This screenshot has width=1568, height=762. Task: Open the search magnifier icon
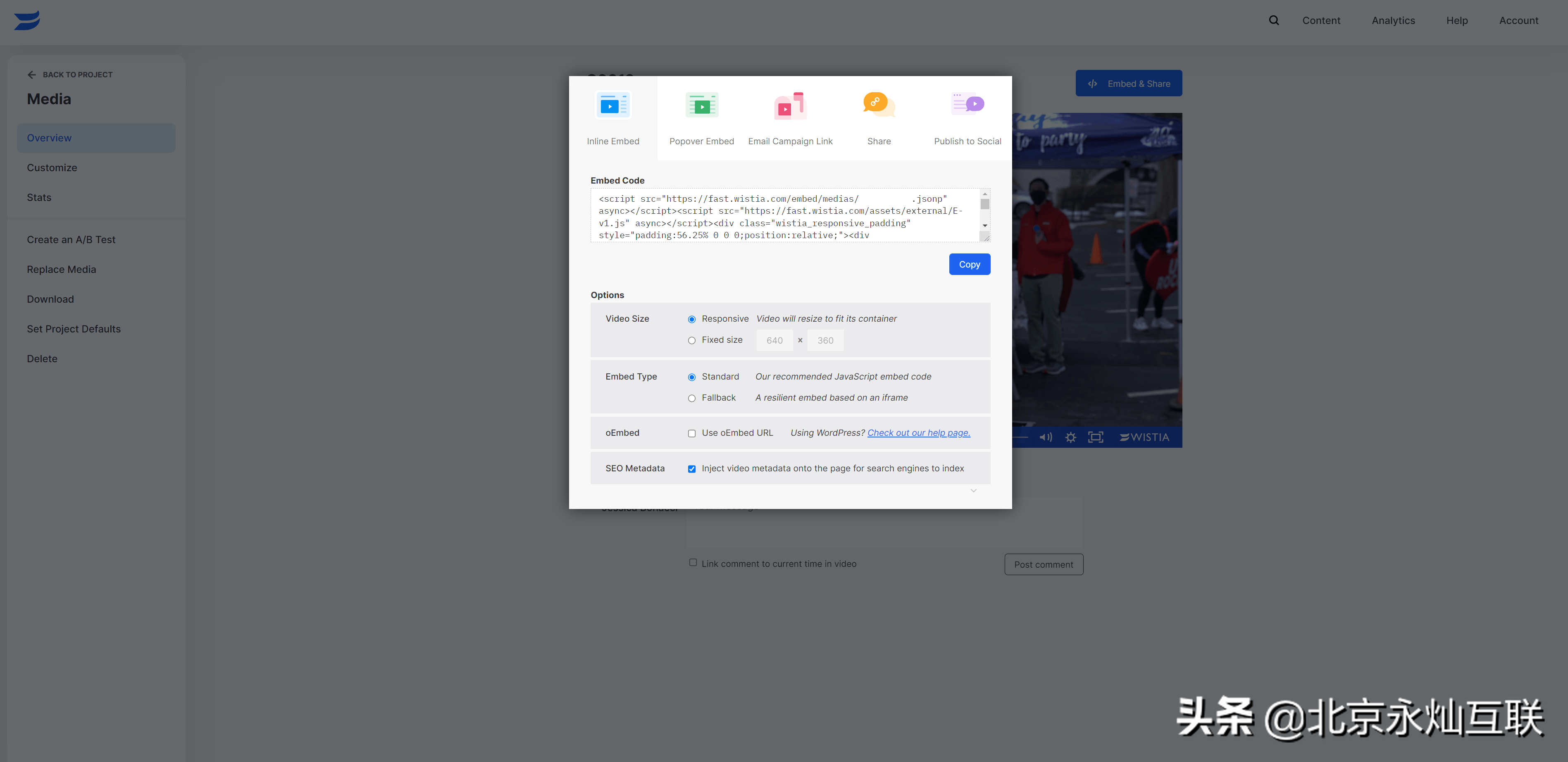(1273, 20)
